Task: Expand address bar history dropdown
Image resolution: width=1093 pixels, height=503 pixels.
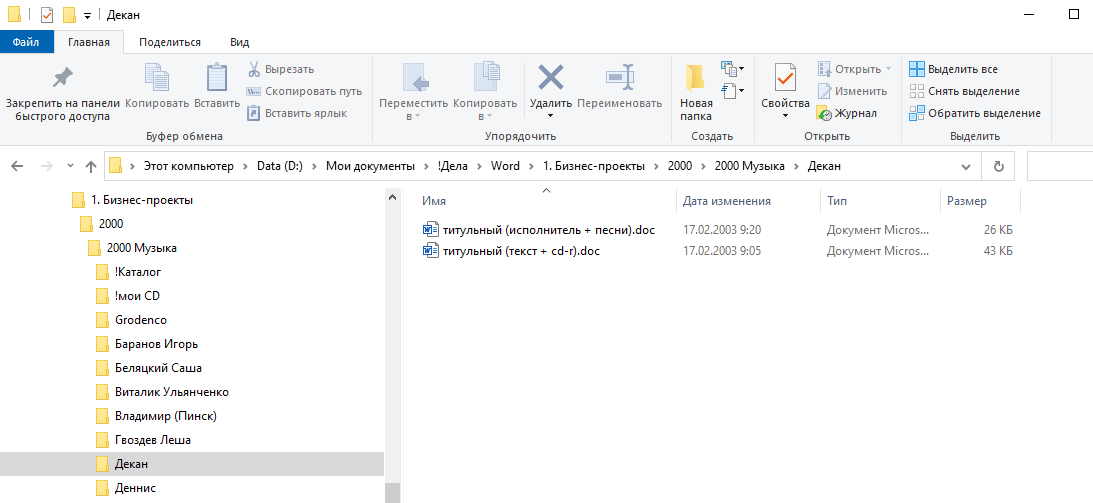Action: tap(965, 167)
